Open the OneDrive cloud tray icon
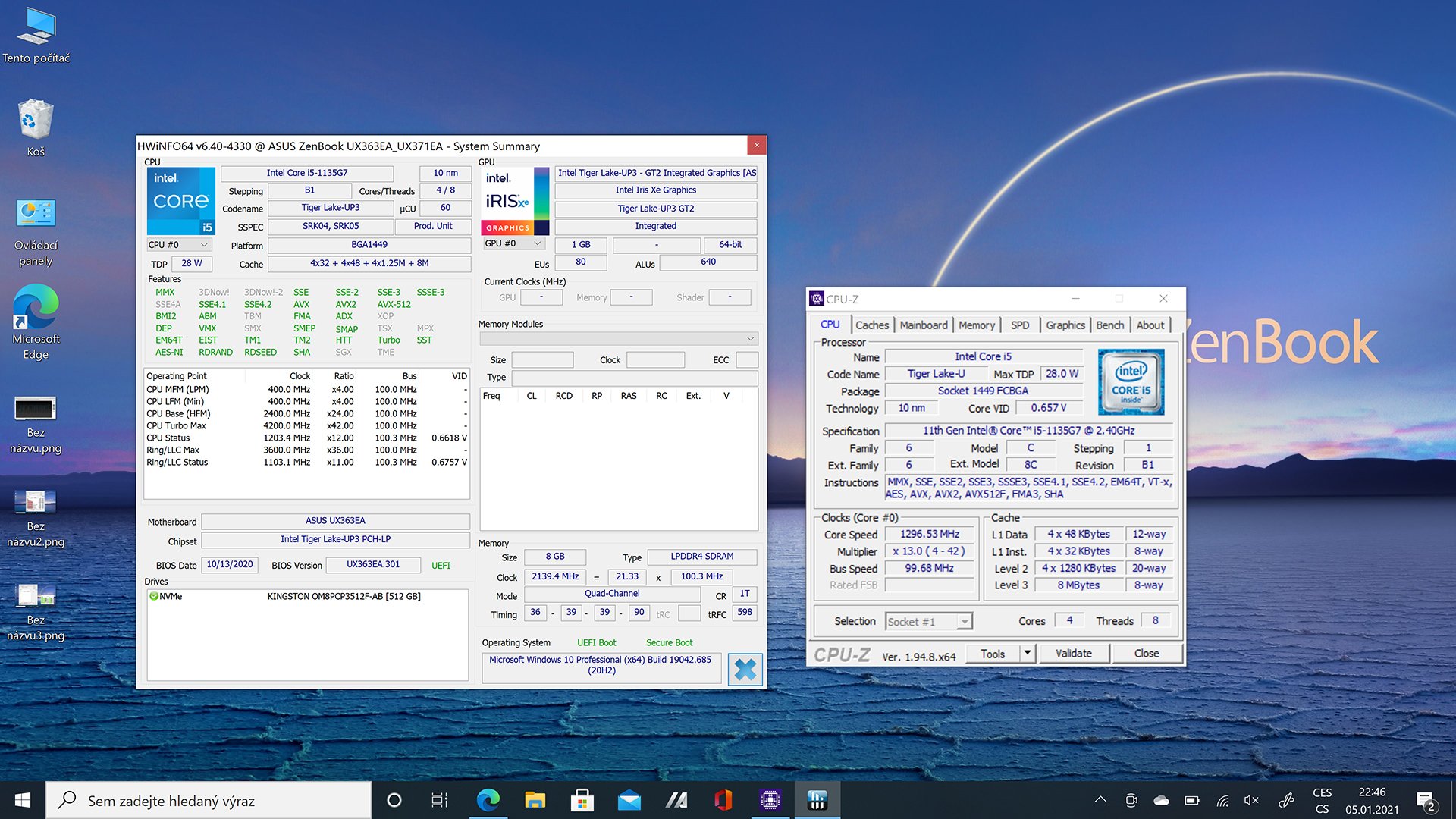The image size is (1456, 819). pos(1161,800)
